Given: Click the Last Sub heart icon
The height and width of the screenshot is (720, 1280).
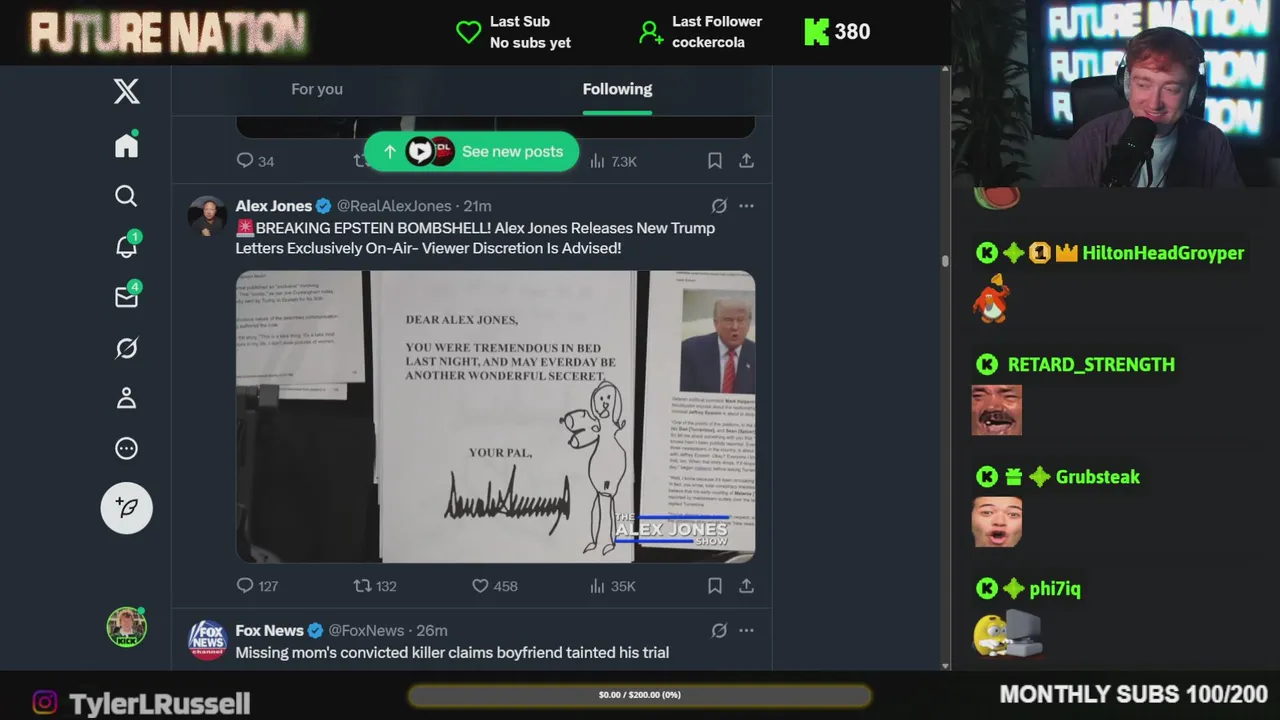Looking at the screenshot, I should pos(468,32).
